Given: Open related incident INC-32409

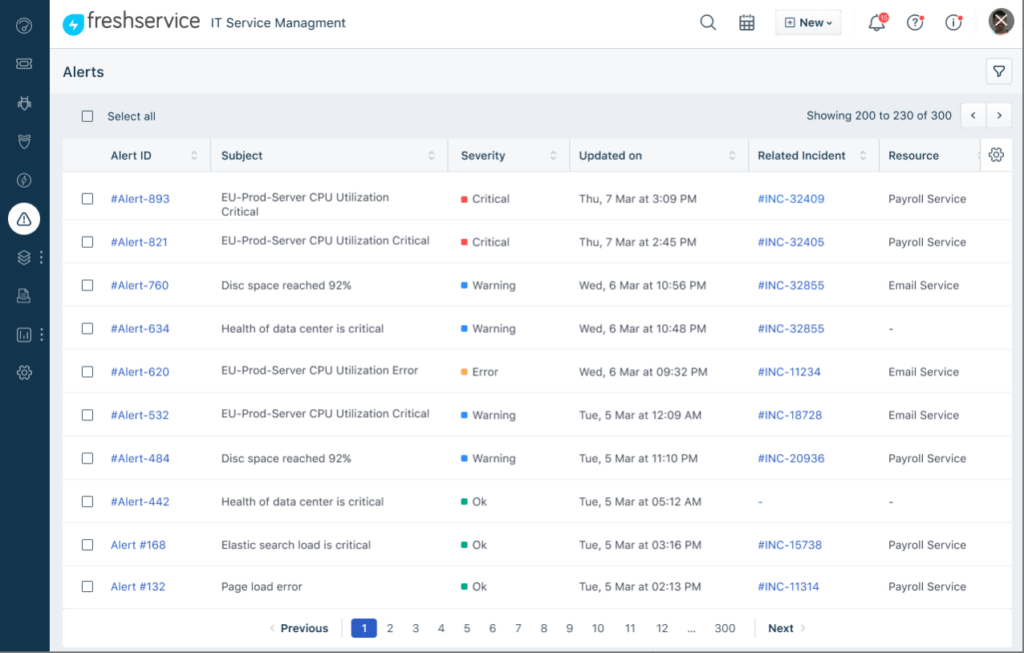Looking at the screenshot, I should 790,199.
